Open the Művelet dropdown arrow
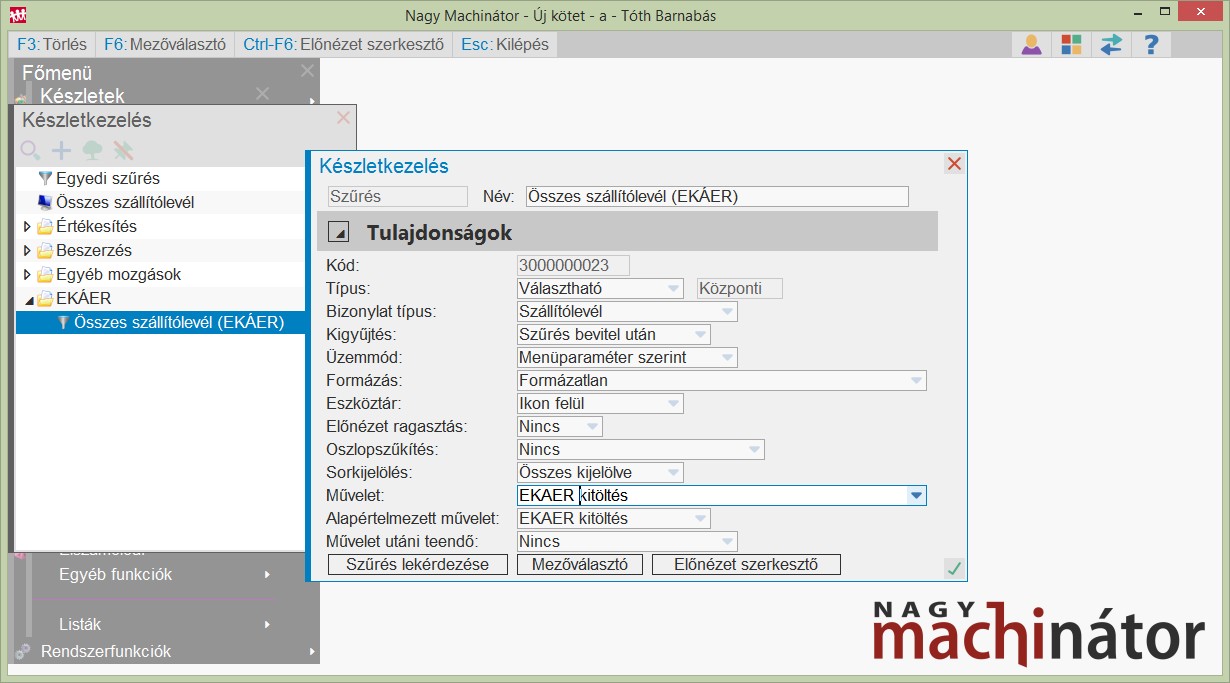The width and height of the screenshot is (1230, 683). pyautogui.click(x=915, y=495)
